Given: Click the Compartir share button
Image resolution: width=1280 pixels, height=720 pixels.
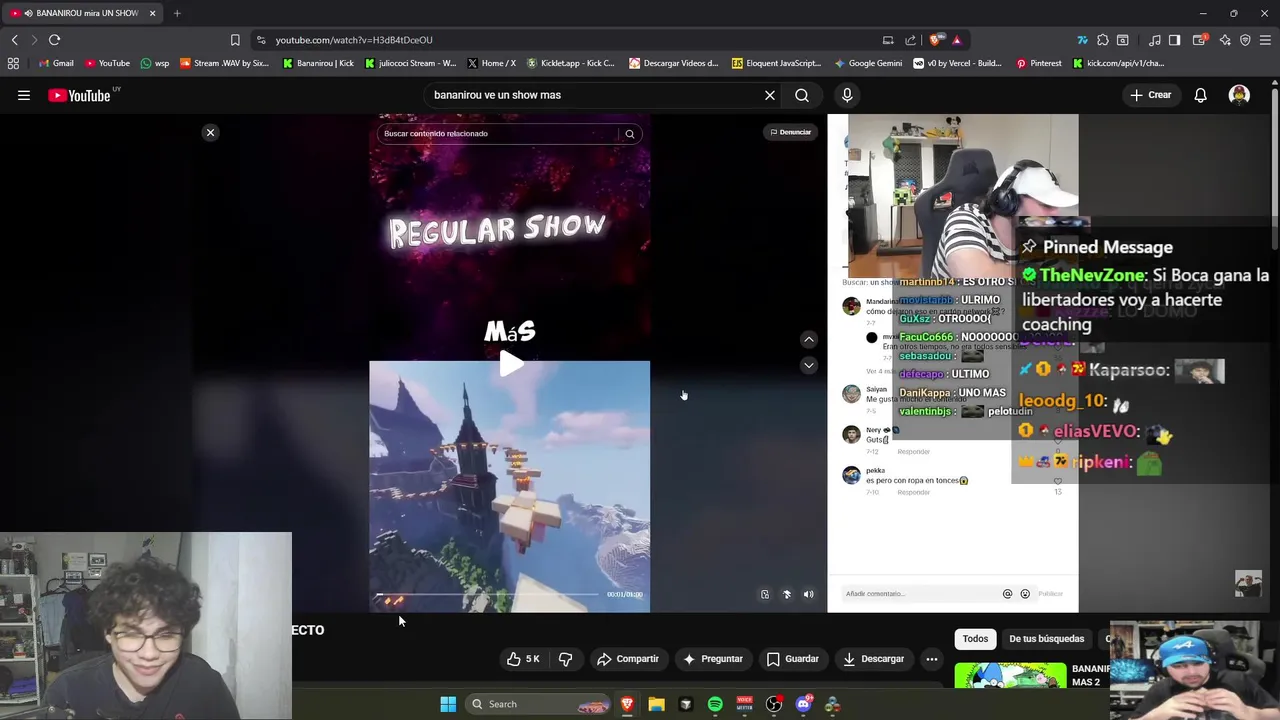Looking at the screenshot, I should (x=628, y=659).
